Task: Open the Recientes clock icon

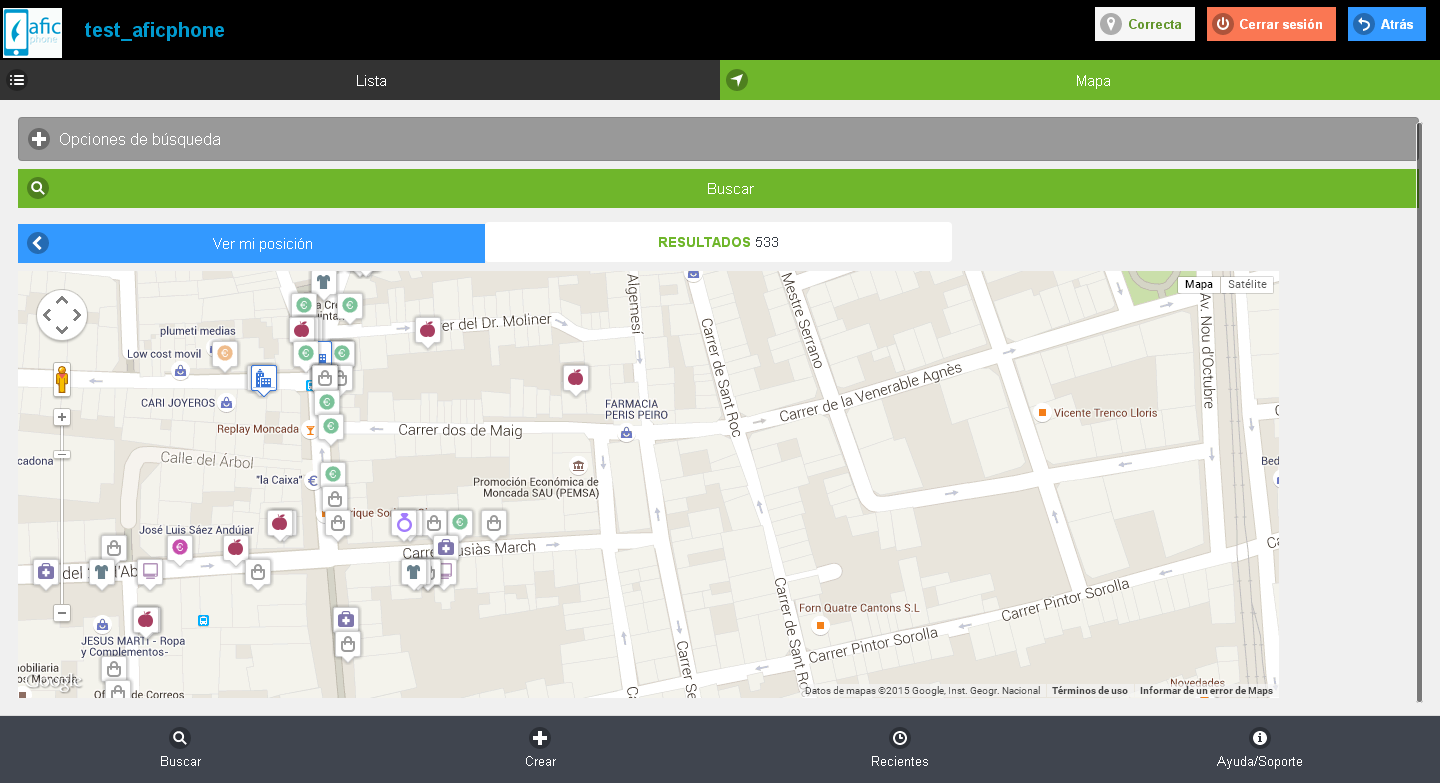Action: point(899,748)
